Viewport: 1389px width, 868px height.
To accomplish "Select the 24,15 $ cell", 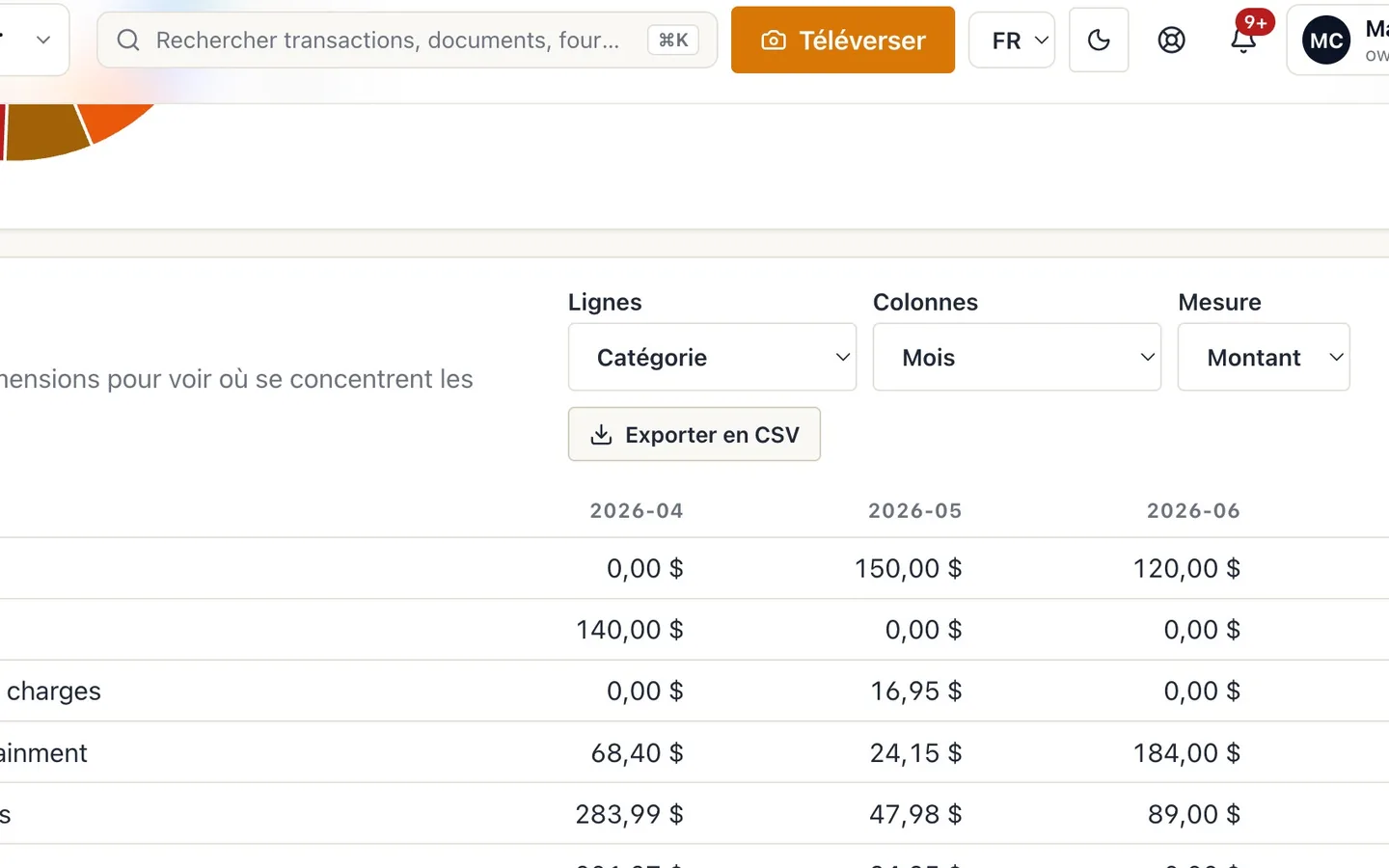I will (x=916, y=753).
